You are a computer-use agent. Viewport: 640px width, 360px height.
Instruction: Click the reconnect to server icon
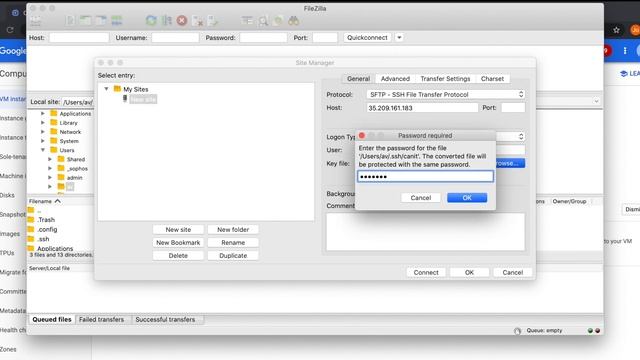pos(213,20)
